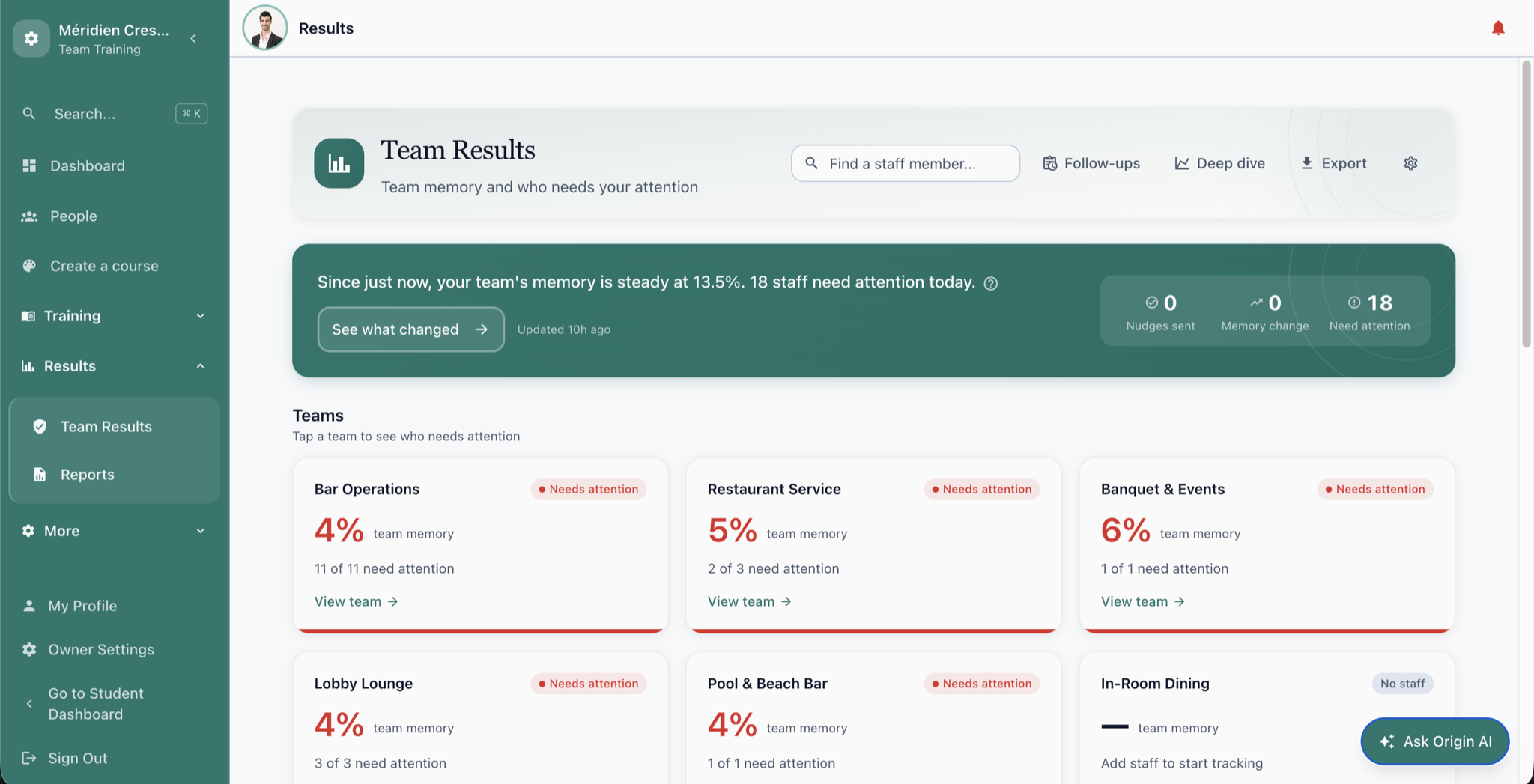Screen dimensions: 1534x784
Task: Expand the Training section chevron
Action: pos(200,316)
